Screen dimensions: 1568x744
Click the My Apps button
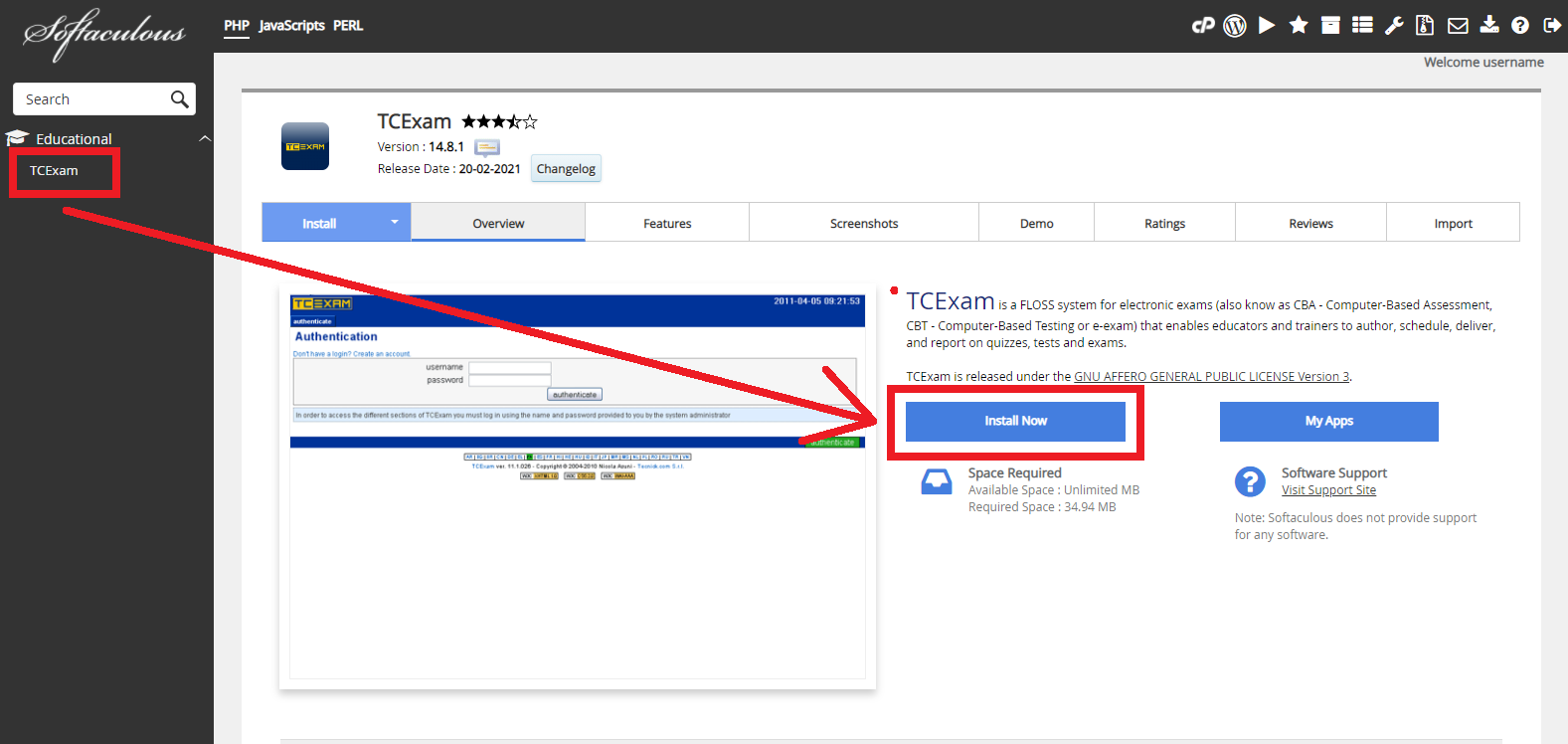(x=1329, y=421)
